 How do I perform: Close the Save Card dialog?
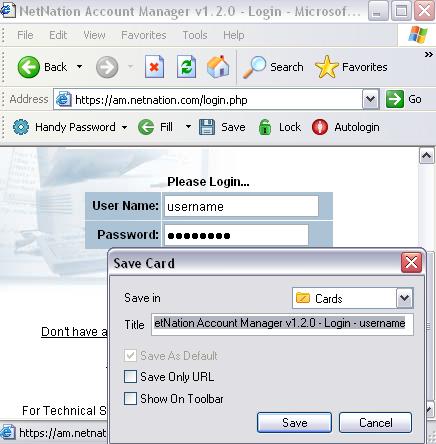click(411, 263)
